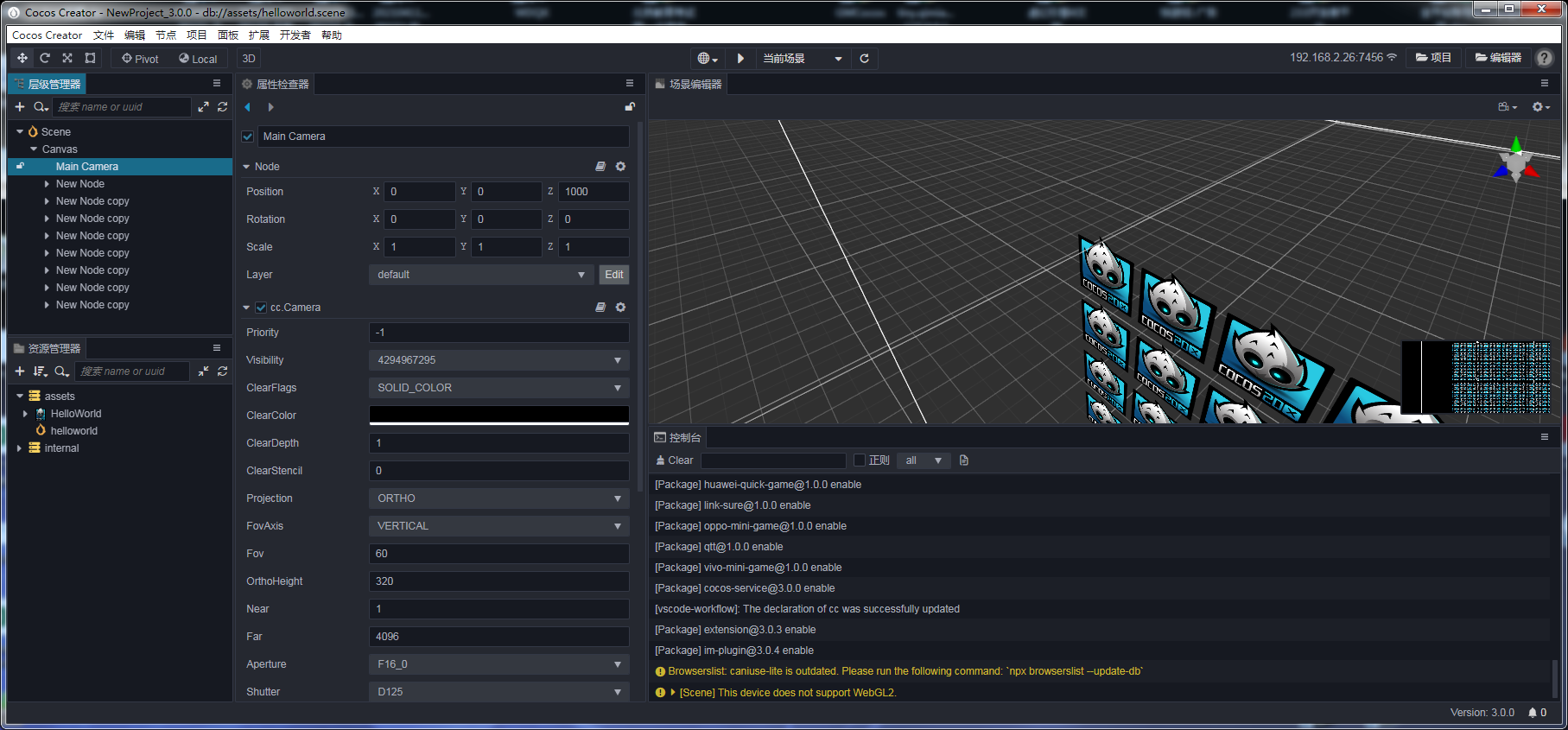Open the 文件 menu
The width and height of the screenshot is (1568, 730).
coord(104,35)
